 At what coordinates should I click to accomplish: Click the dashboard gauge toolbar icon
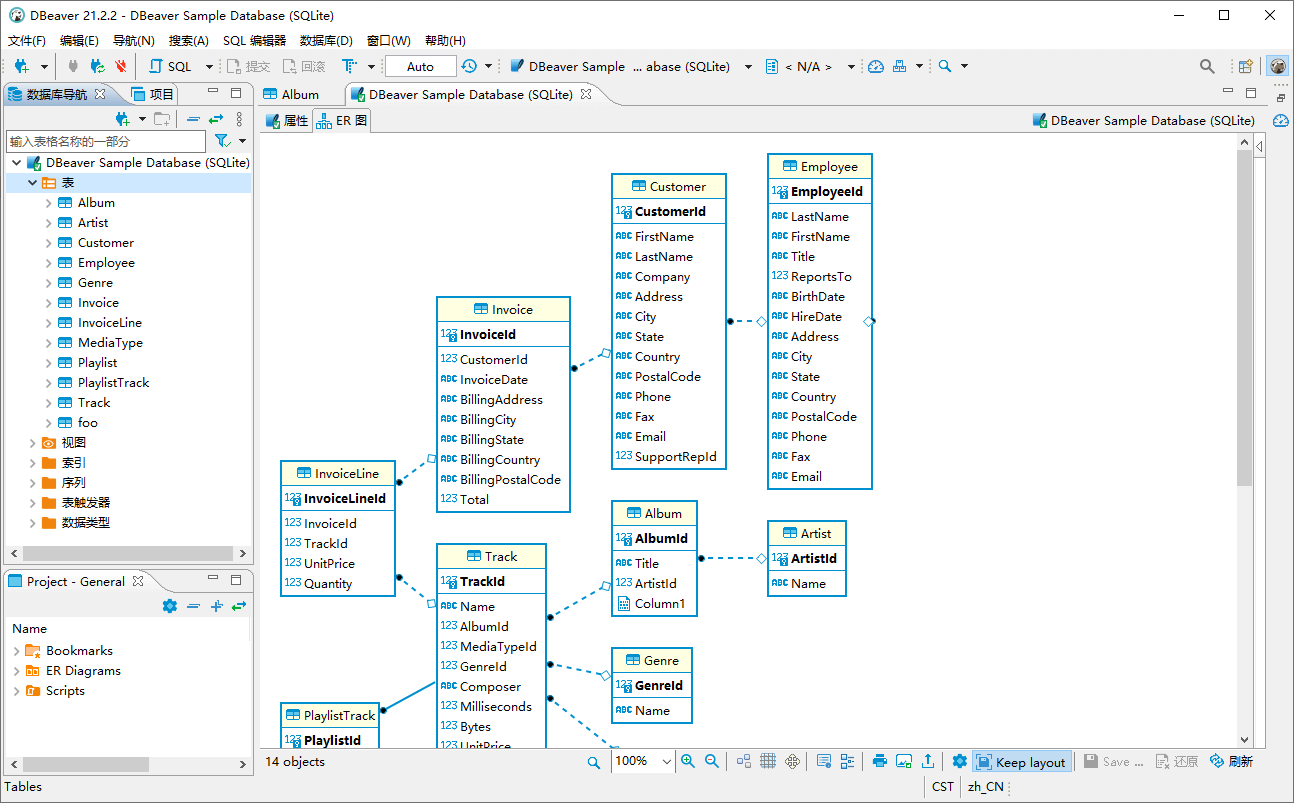point(876,66)
